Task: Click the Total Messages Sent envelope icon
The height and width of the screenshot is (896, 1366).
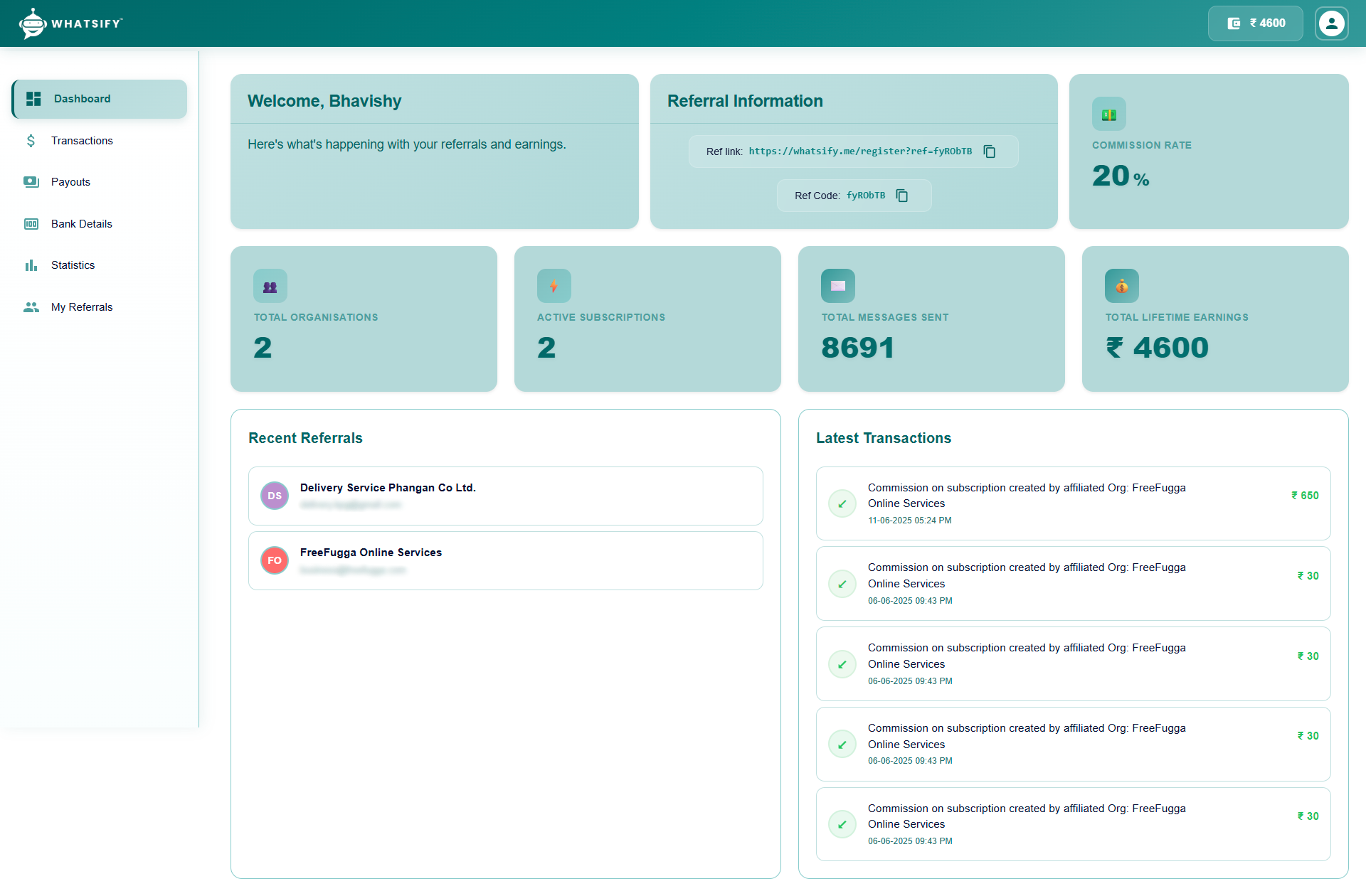Action: click(x=838, y=286)
